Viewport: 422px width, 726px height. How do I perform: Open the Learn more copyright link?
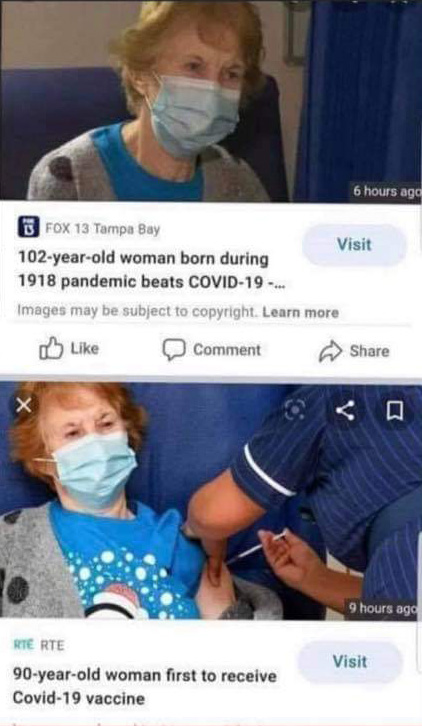tap(301, 313)
